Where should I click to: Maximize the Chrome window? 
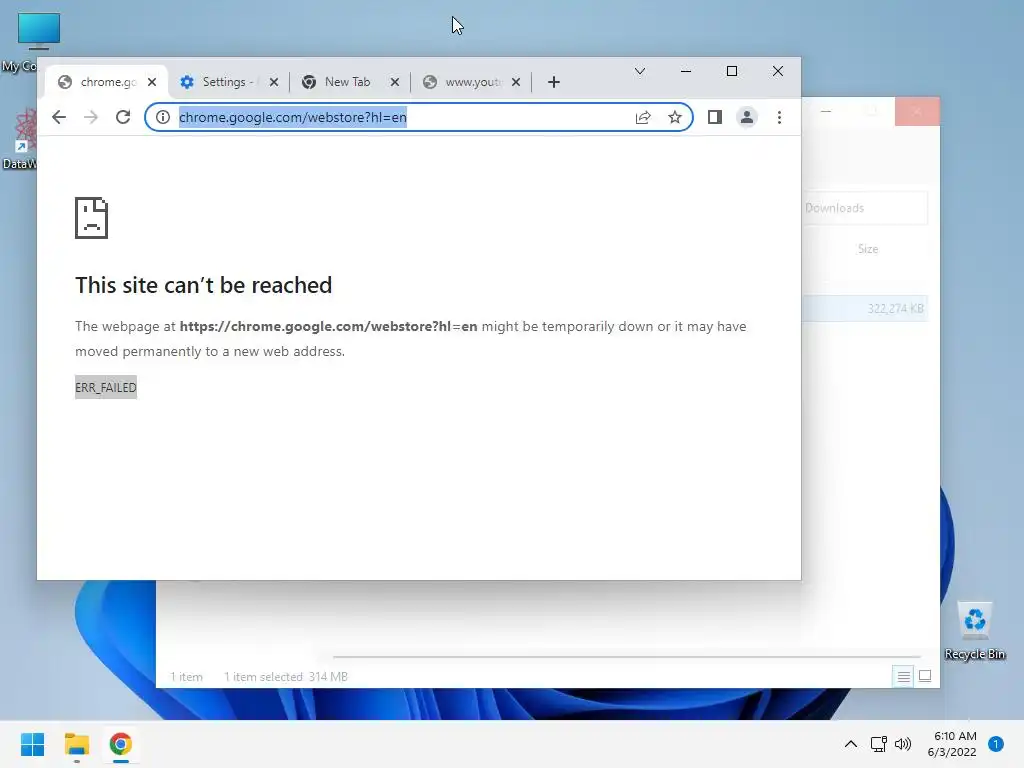731,71
